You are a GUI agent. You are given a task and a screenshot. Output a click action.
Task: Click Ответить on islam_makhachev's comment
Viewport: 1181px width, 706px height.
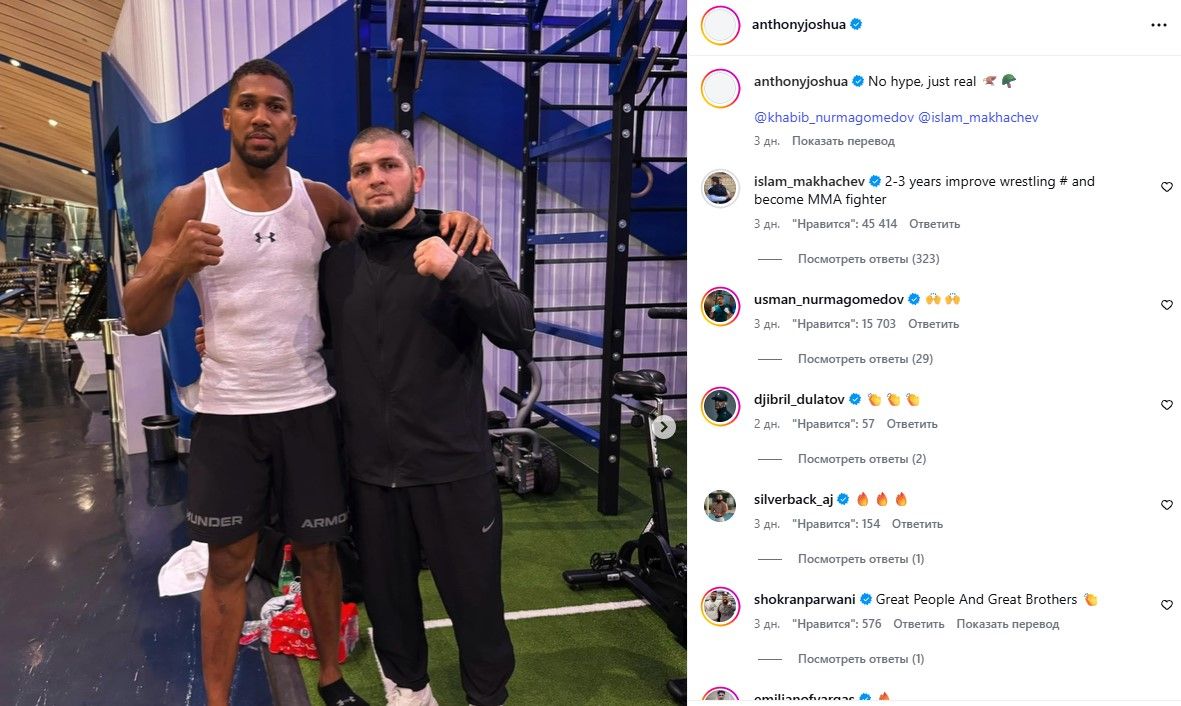coord(934,224)
